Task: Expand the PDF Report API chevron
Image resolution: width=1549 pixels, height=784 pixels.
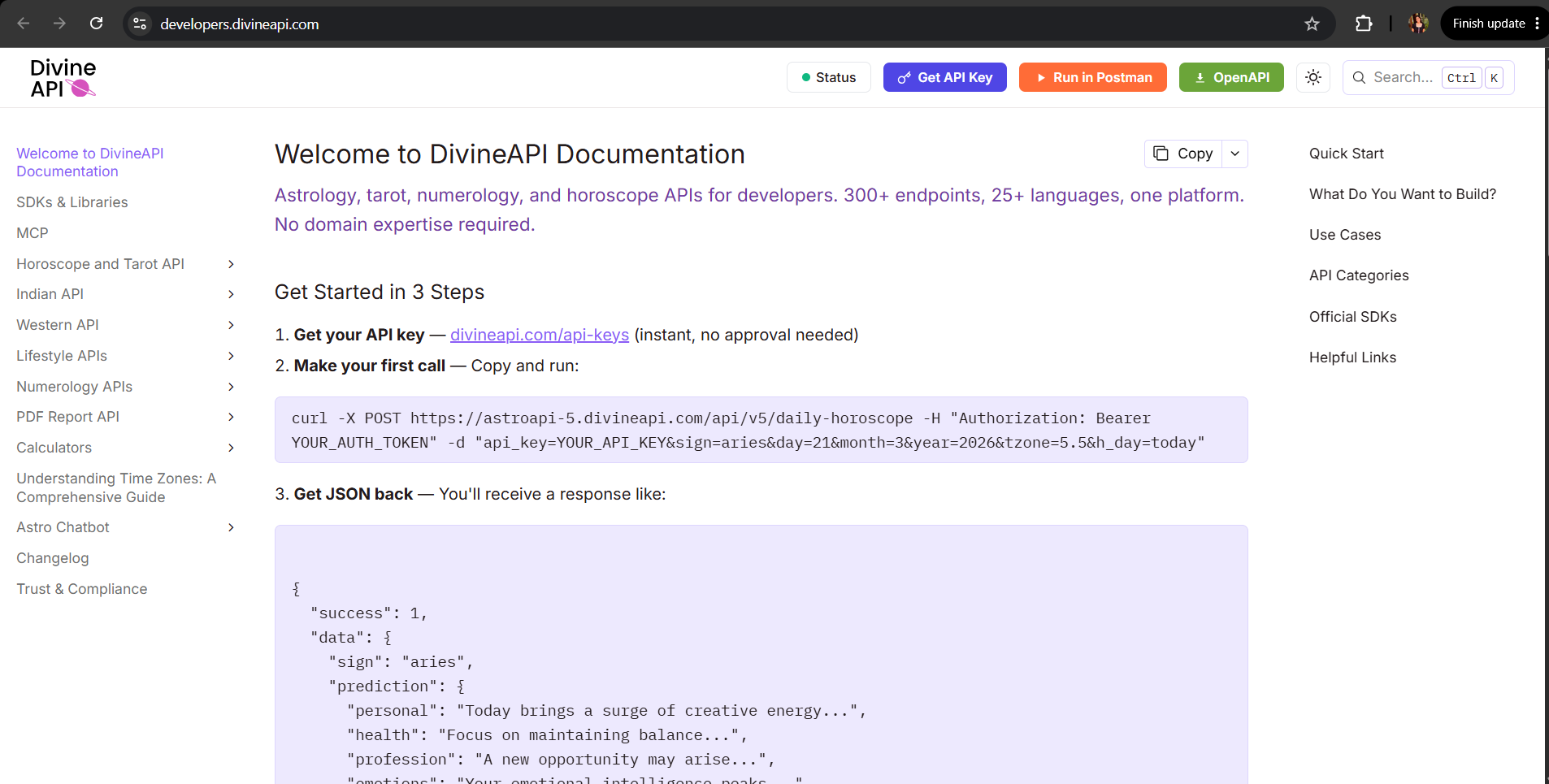Action: pos(231,417)
